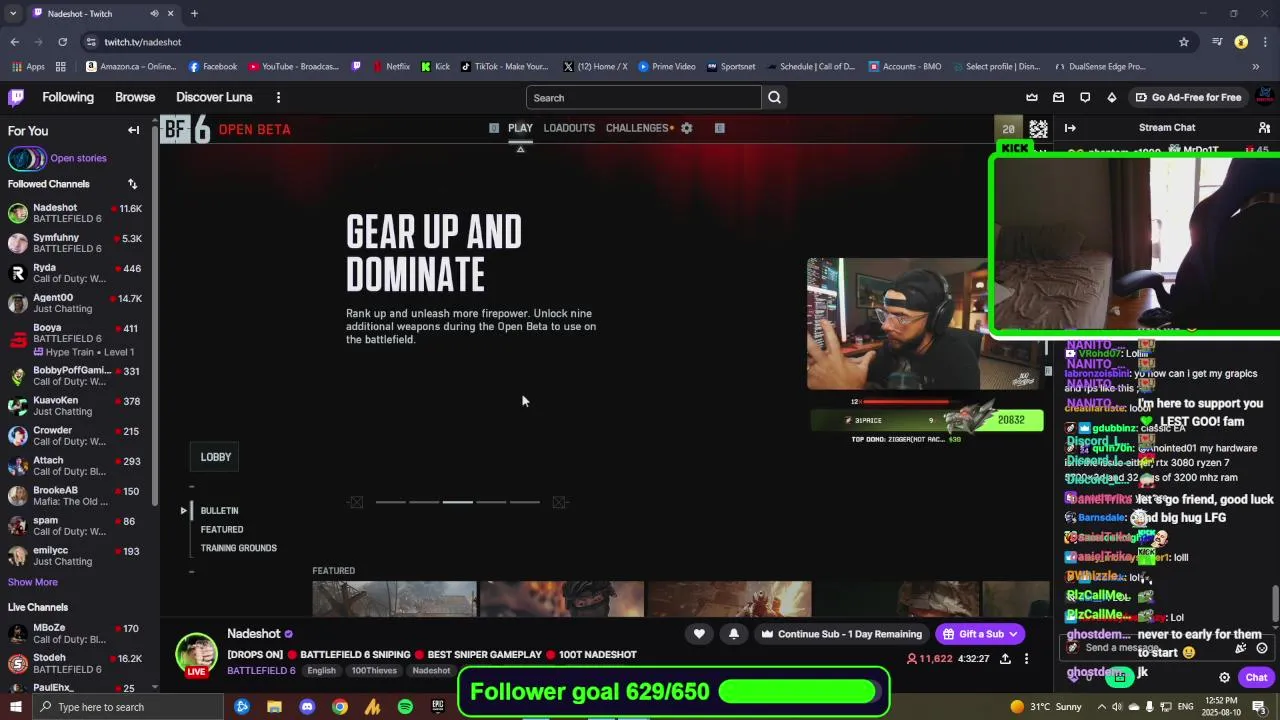Go back in browser history
Viewport: 1280px width, 720px height.
14,42
